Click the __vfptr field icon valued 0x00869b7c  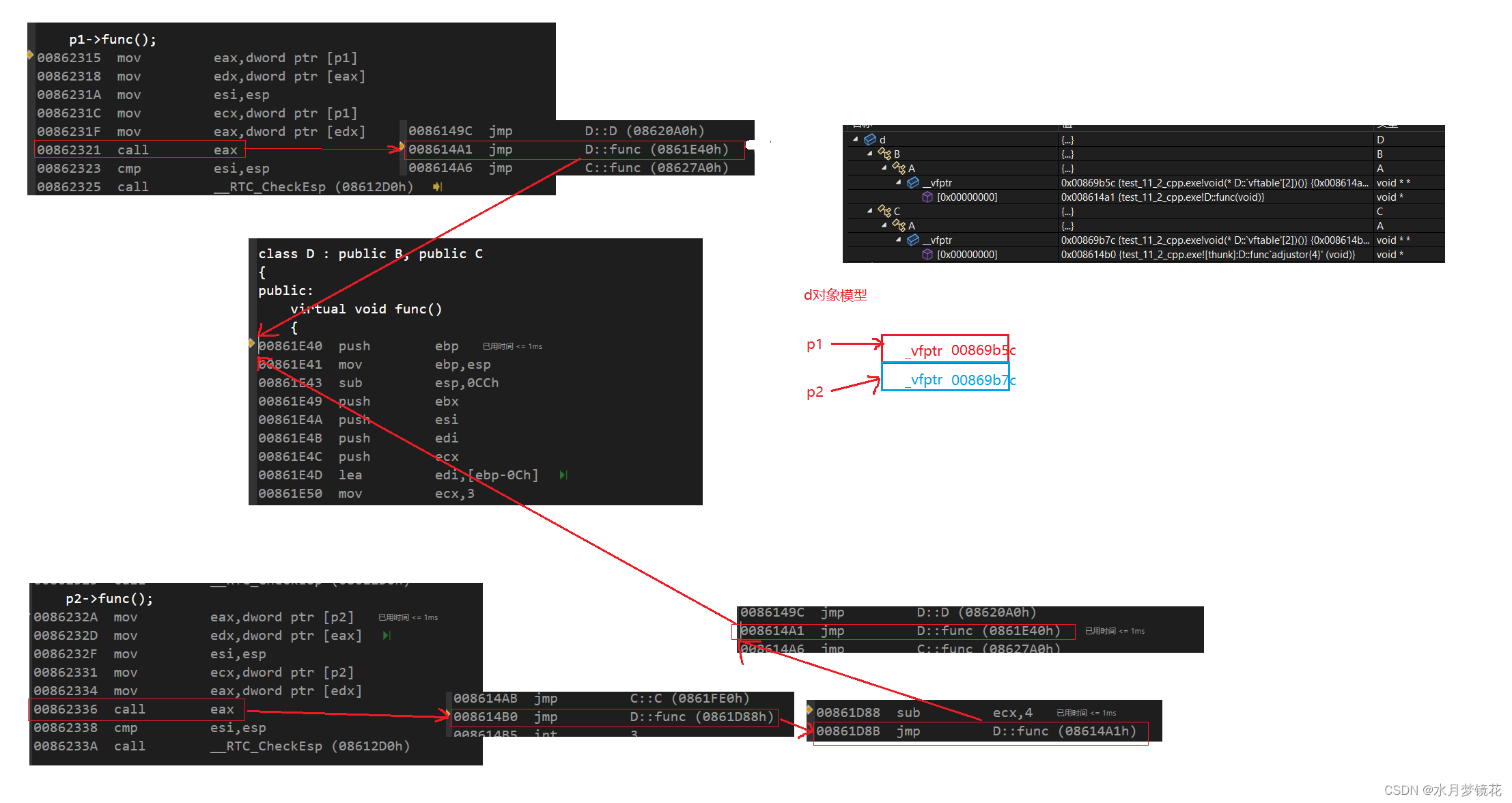coord(913,240)
